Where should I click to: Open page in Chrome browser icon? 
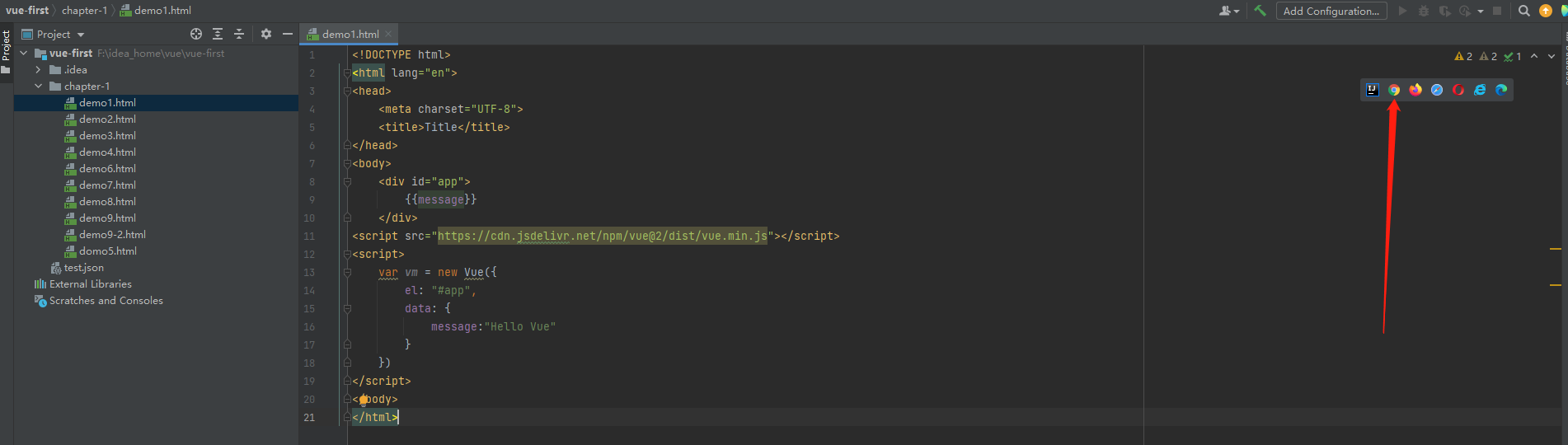pos(1394,90)
